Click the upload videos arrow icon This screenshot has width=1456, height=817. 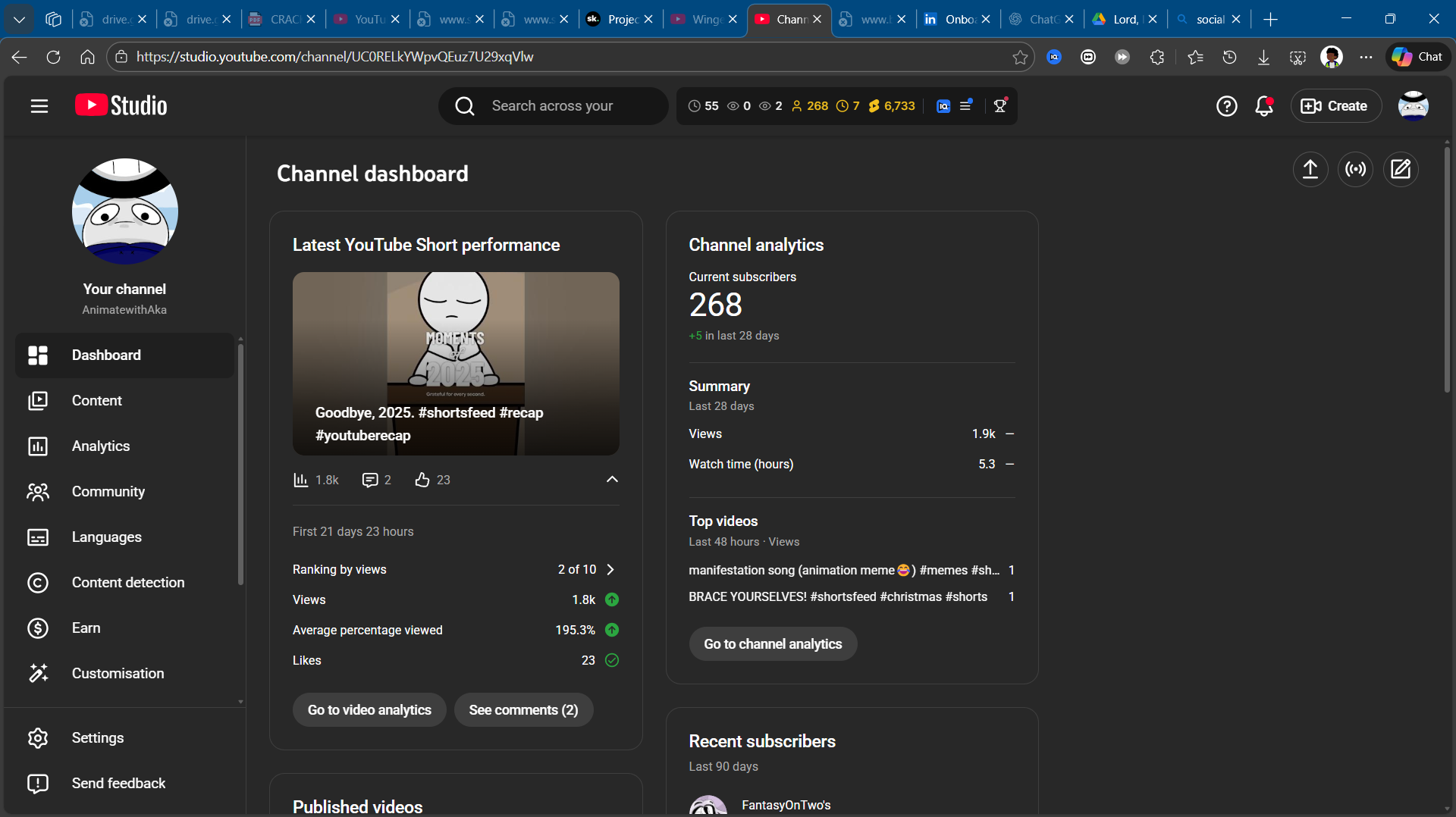[x=1310, y=169]
